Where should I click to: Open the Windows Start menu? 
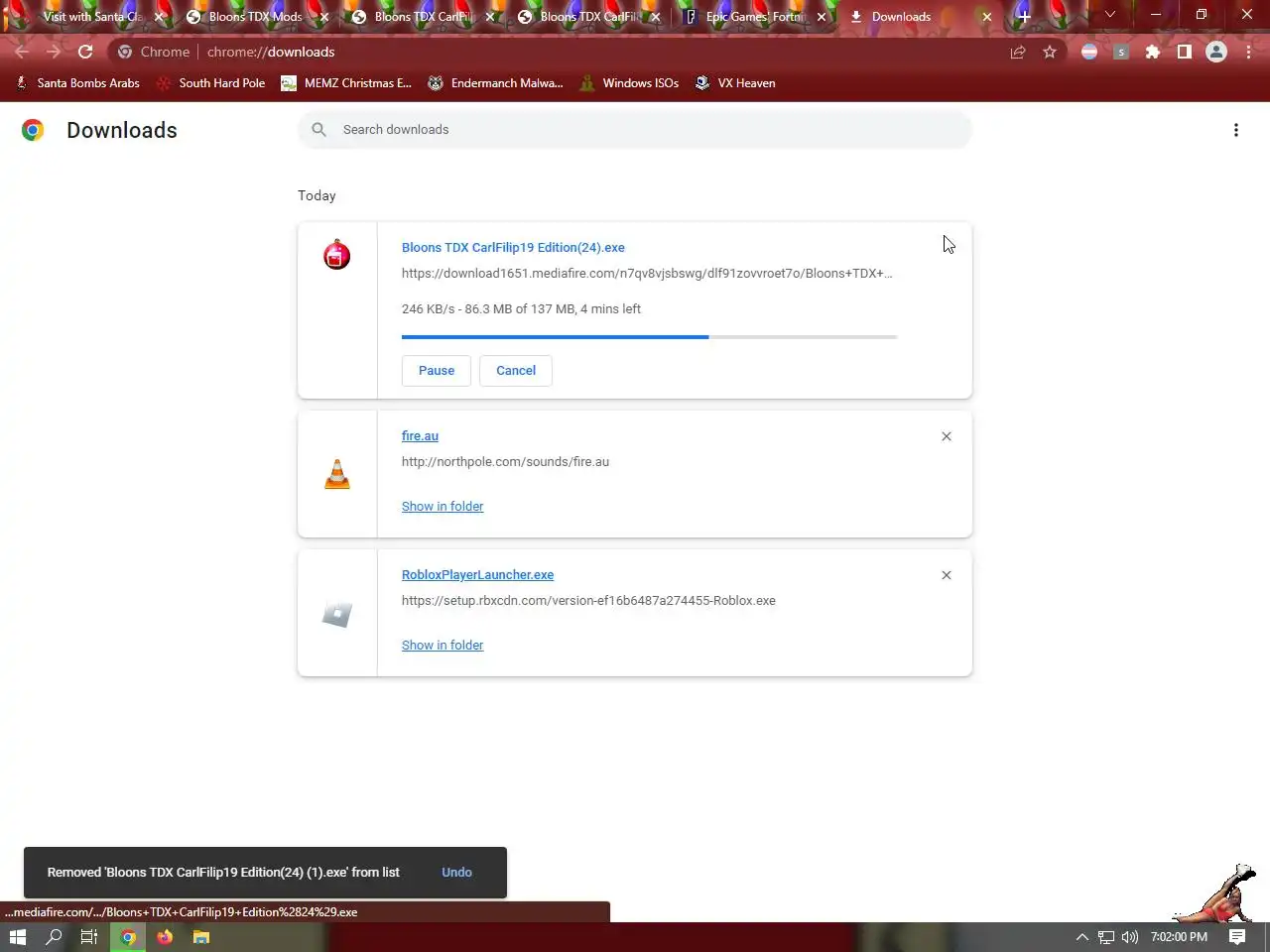pyautogui.click(x=17, y=937)
